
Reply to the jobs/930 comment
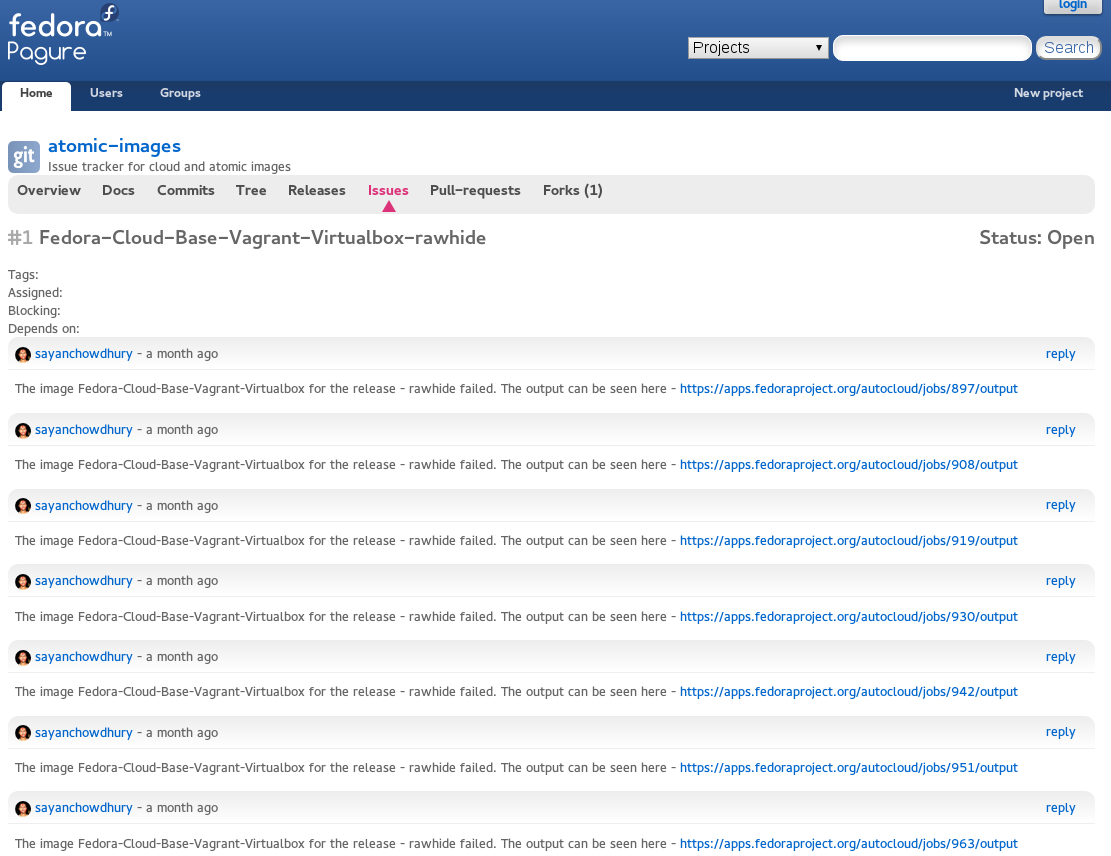click(1060, 581)
